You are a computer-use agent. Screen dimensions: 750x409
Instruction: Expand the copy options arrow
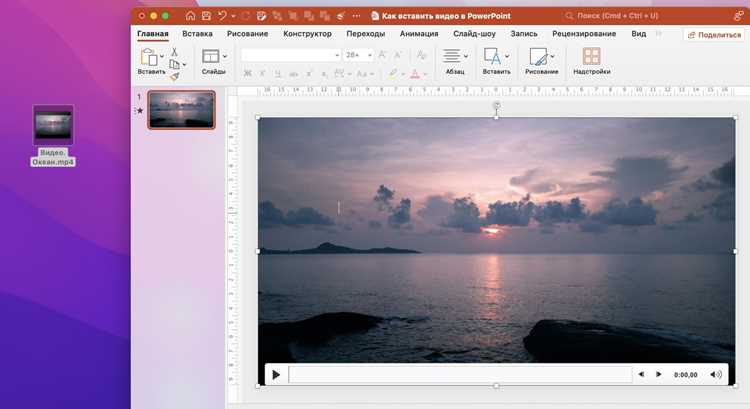pyautogui.click(x=185, y=65)
